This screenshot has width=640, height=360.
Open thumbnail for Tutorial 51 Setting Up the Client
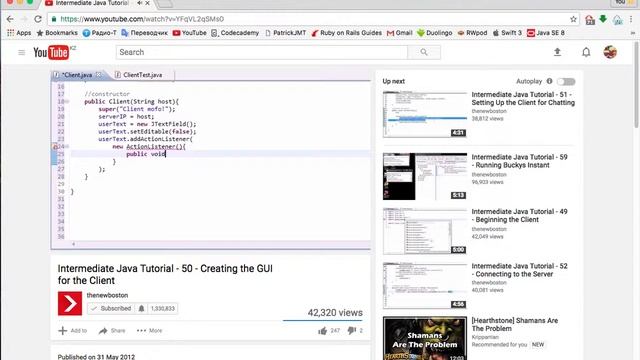pyautogui.click(x=425, y=114)
